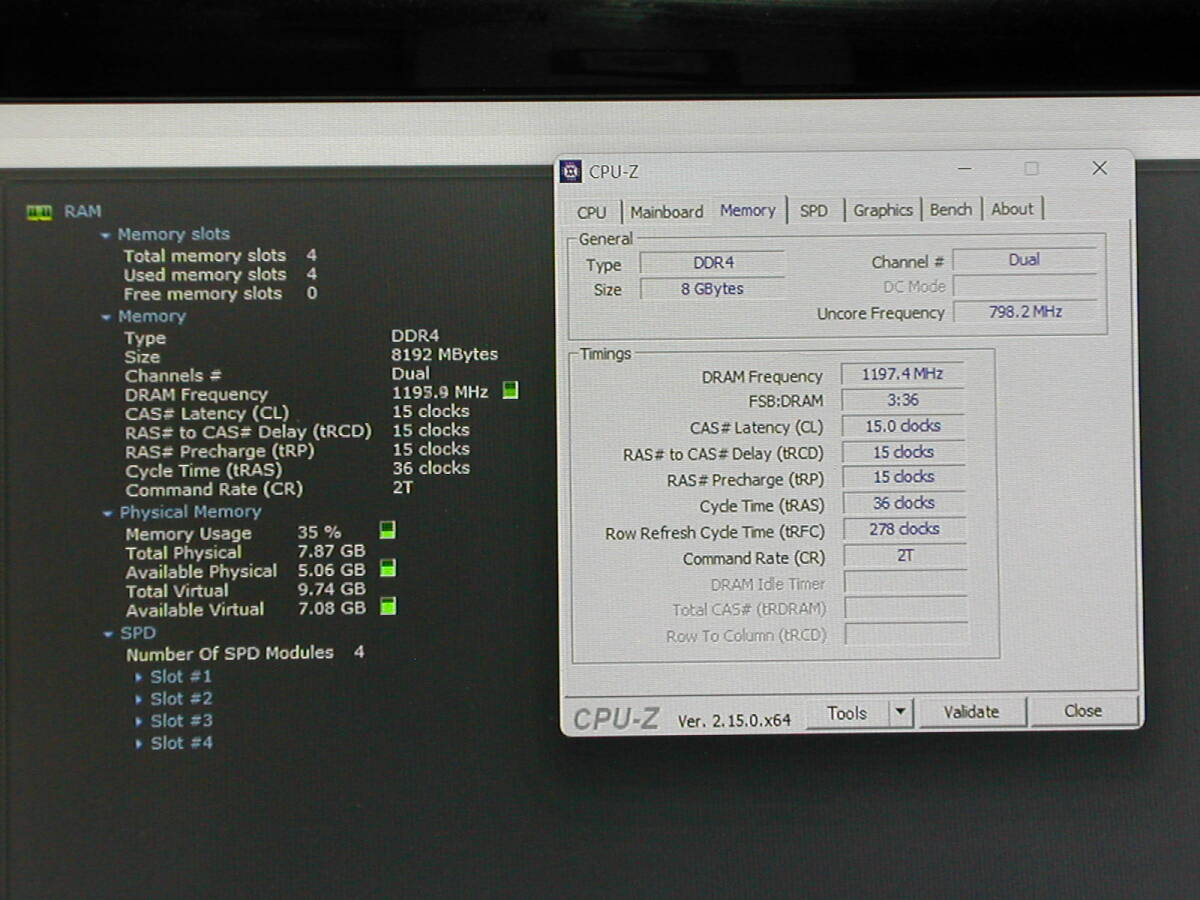This screenshot has height=900, width=1200.
Task: Click the Size field showing 8 GBytes
Action: (712, 289)
